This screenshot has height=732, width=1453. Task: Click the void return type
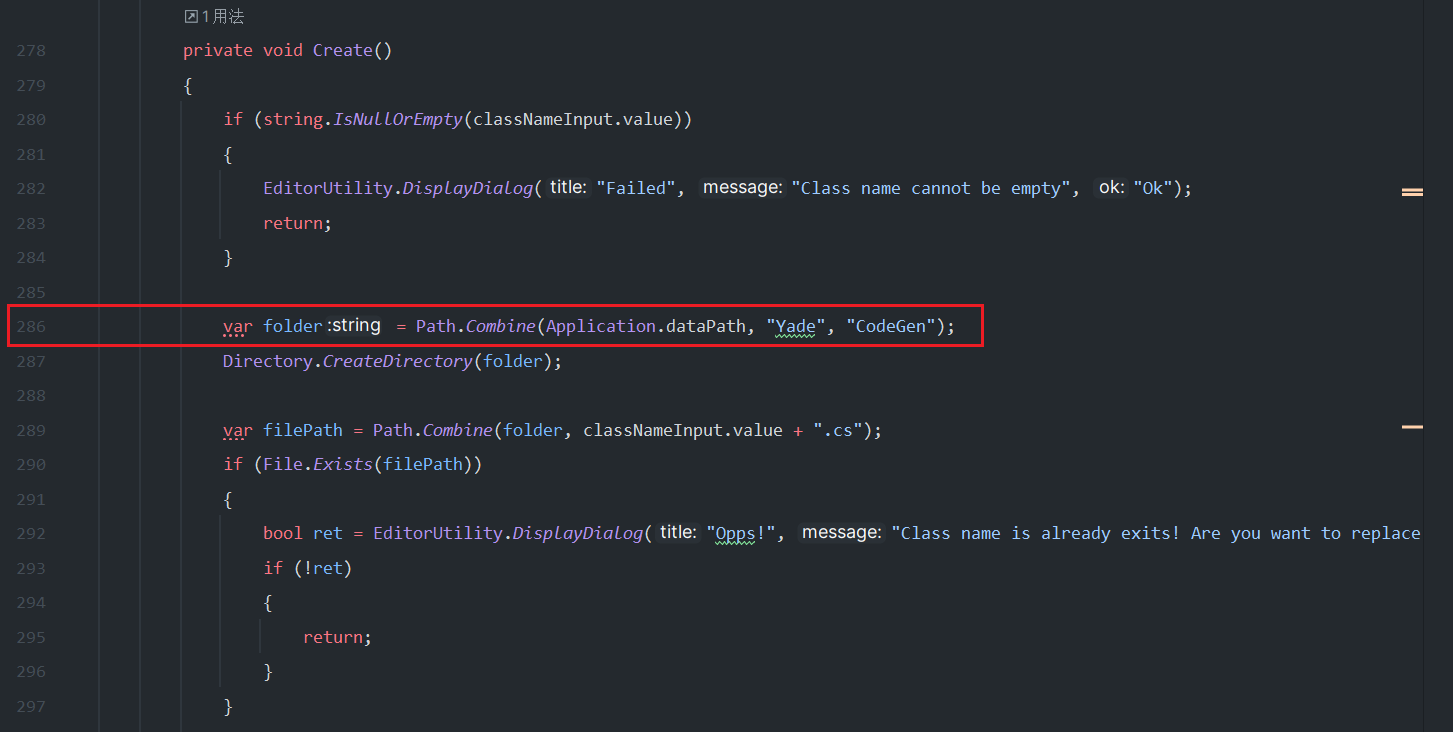click(x=283, y=50)
